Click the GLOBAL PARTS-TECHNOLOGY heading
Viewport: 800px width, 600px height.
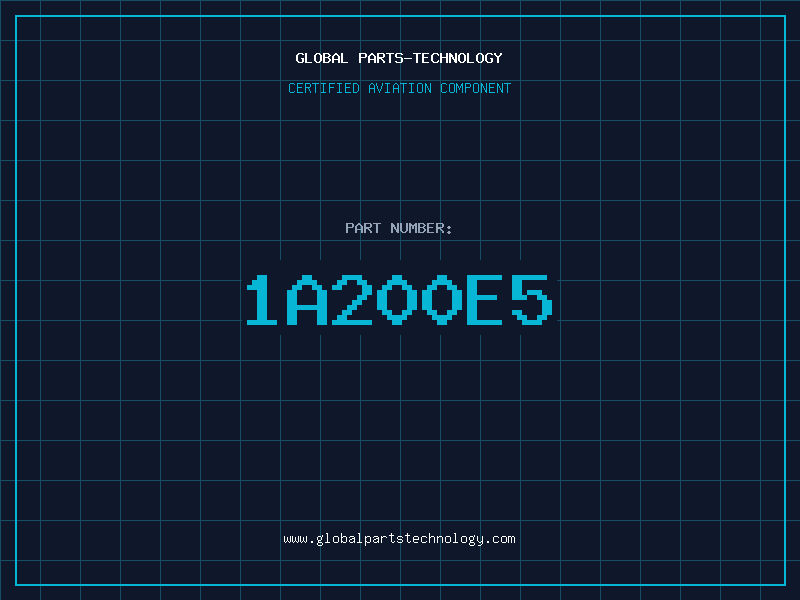pyautogui.click(x=399, y=58)
